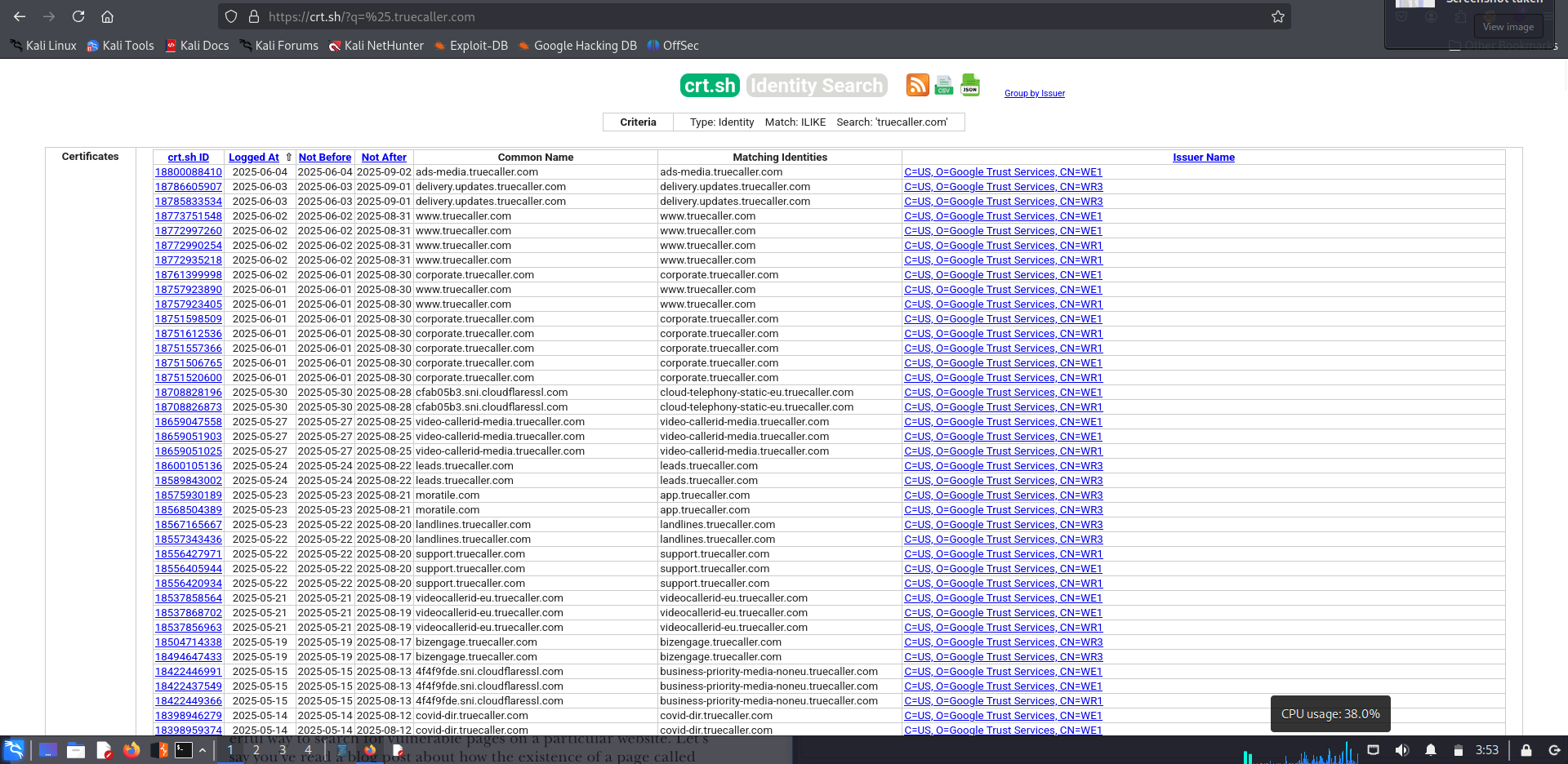Open the Kali Tools bookmark
Screen dimensions: 1568x764
coord(120,46)
